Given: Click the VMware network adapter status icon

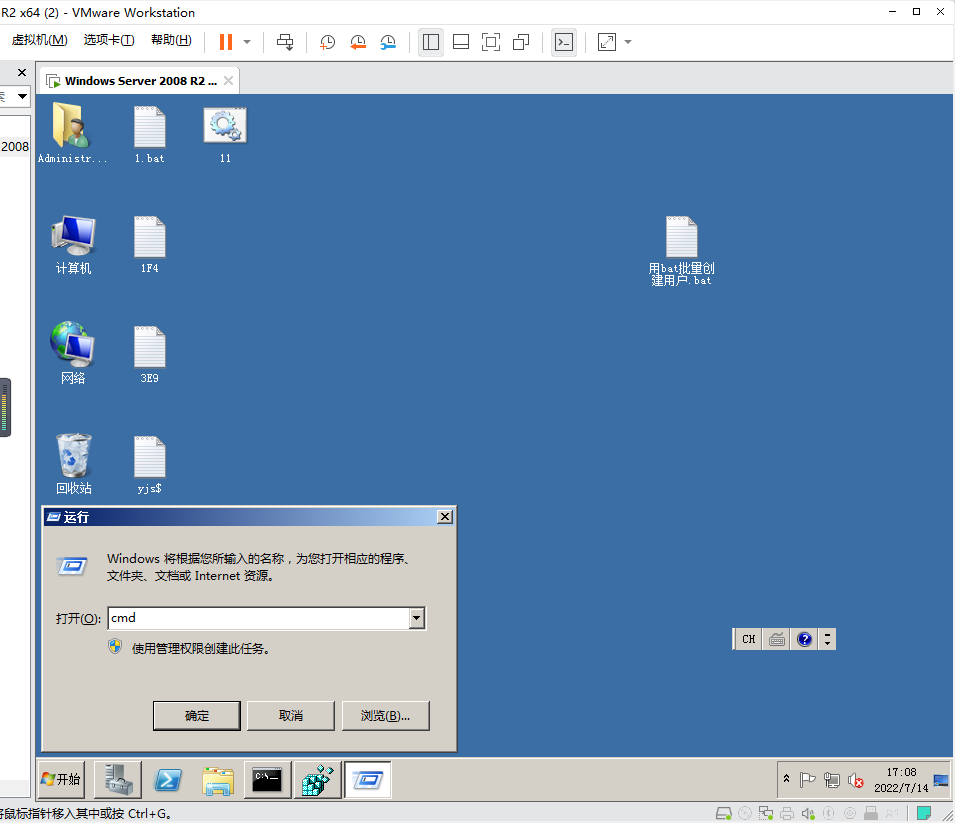Looking at the screenshot, I should tap(766, 813).
